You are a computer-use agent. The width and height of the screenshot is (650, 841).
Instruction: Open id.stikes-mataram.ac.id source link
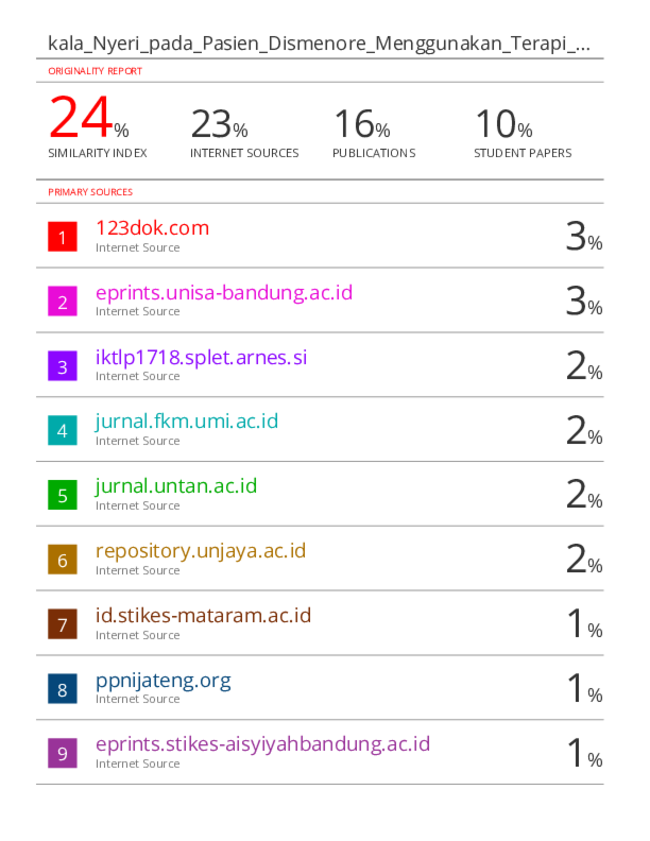click(203, 616)
